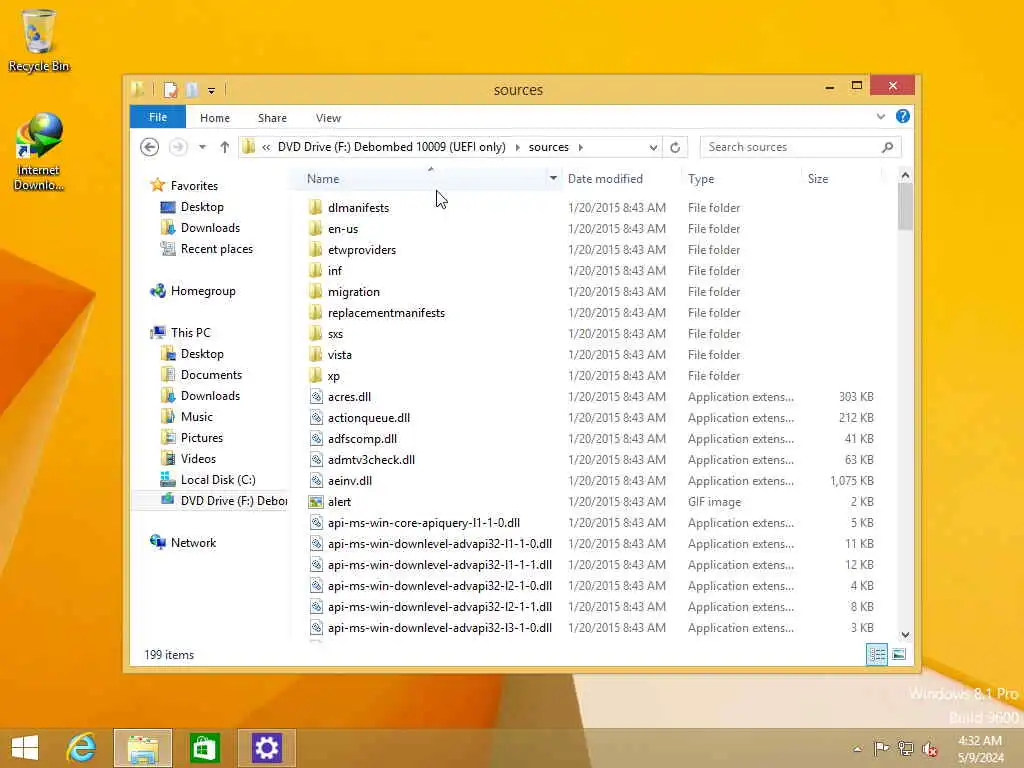Image resolution: width=1024 pixels, height=768 pixels.
Task: Click File Explorer taskbar button
Action: pyautogui.click(x=143, y=748)
